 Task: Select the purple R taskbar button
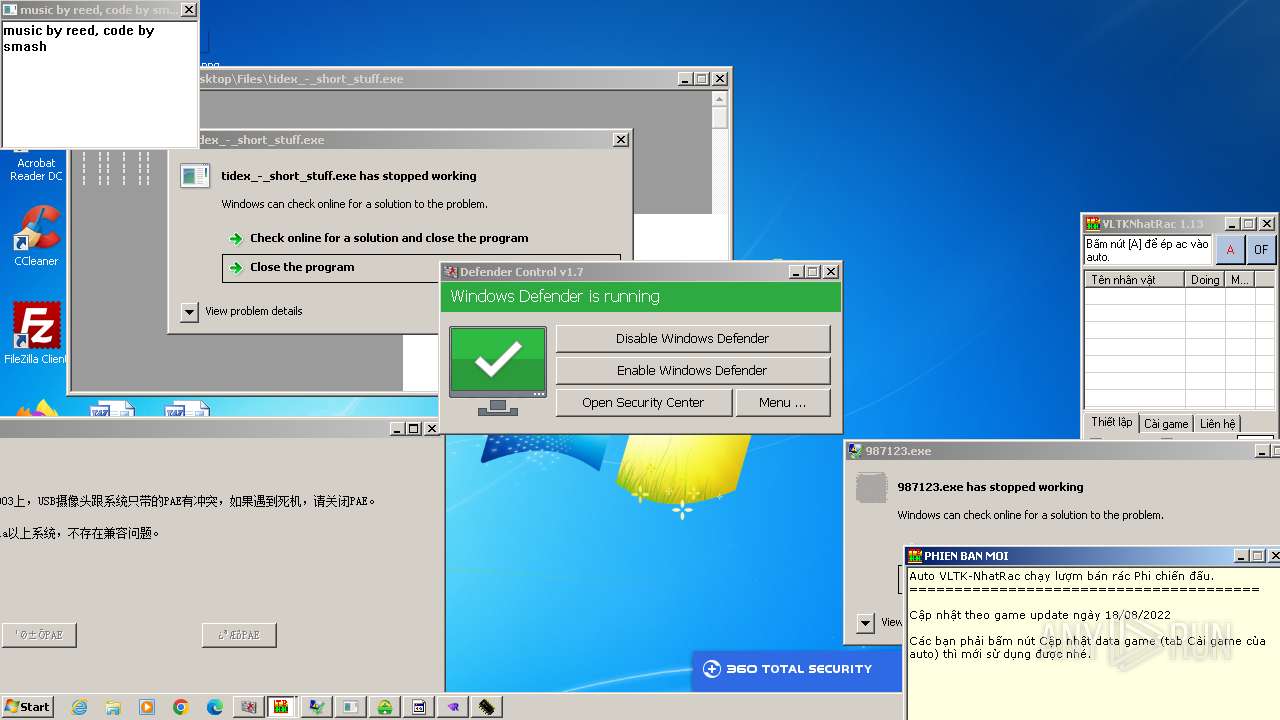click(x=453, y=707)
